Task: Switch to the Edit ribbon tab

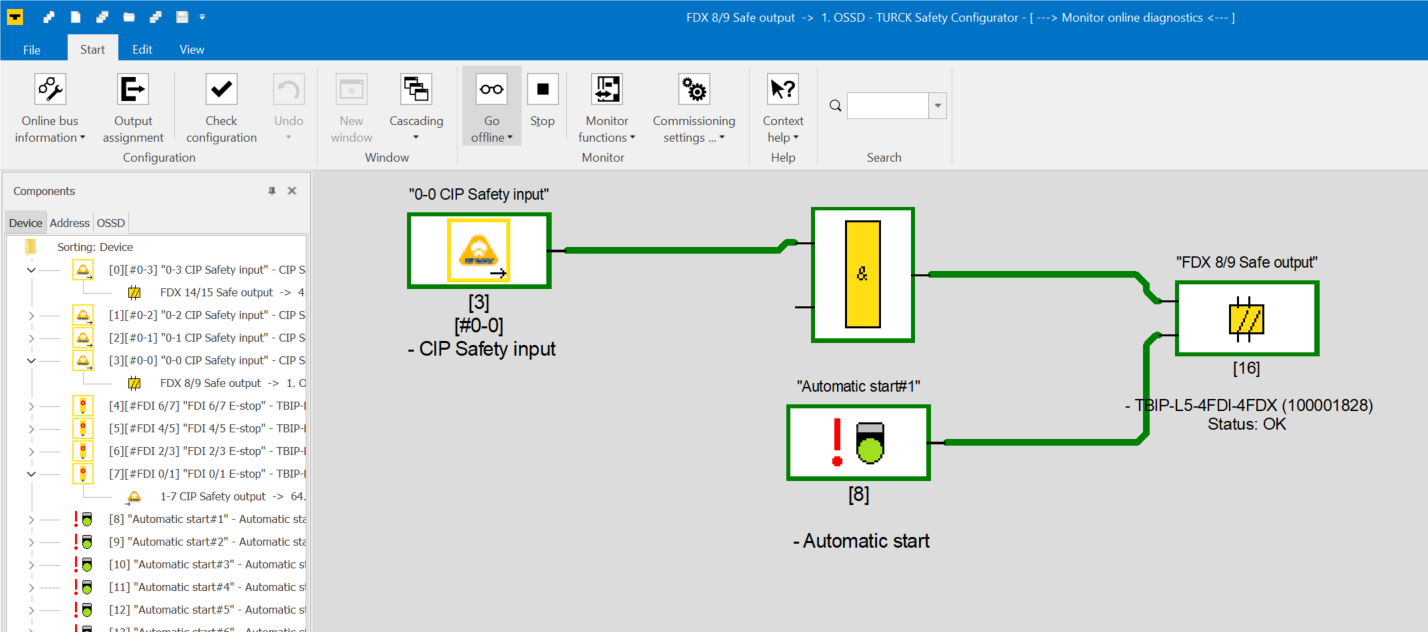Action: coord(143,49)
